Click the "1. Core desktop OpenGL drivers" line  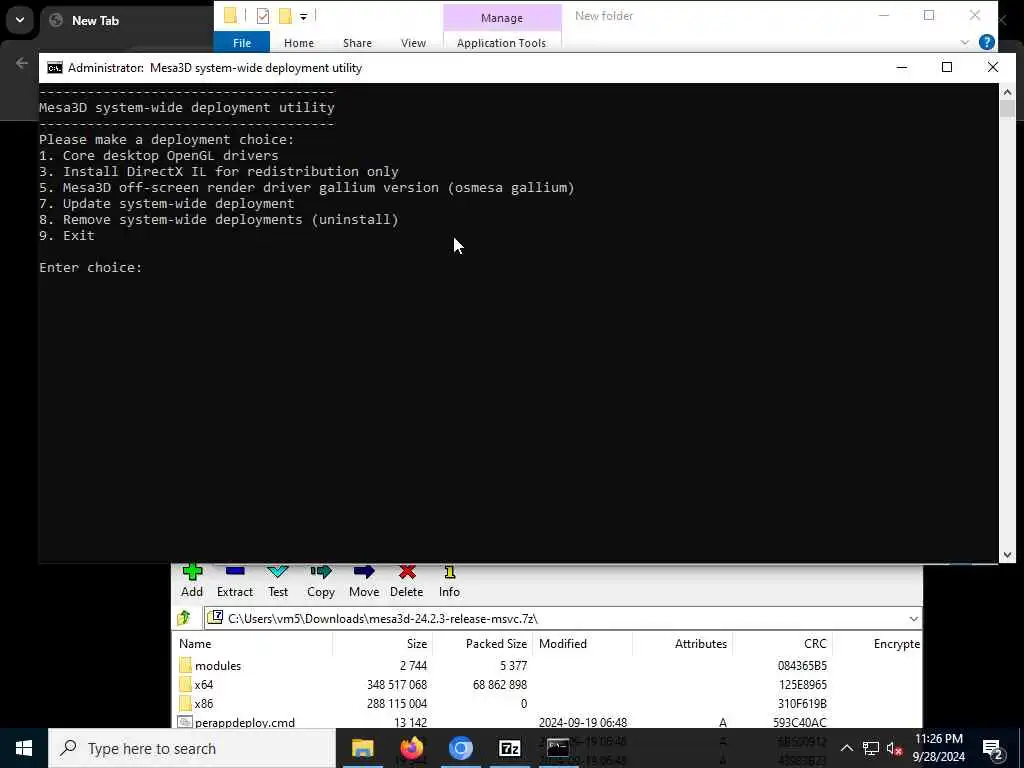coord(159,155)
